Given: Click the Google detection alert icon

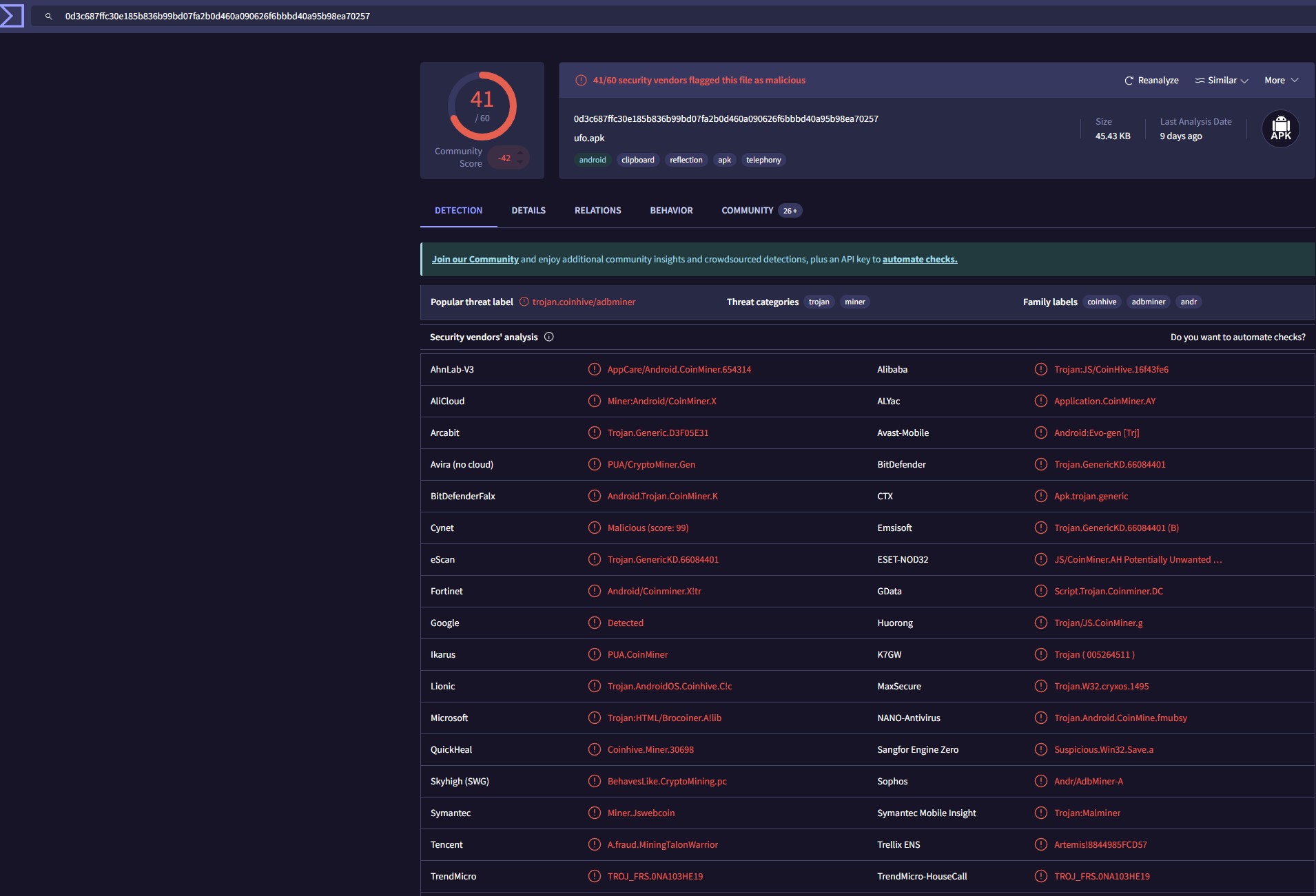Looking at the screenshot, I should point(595,623).
